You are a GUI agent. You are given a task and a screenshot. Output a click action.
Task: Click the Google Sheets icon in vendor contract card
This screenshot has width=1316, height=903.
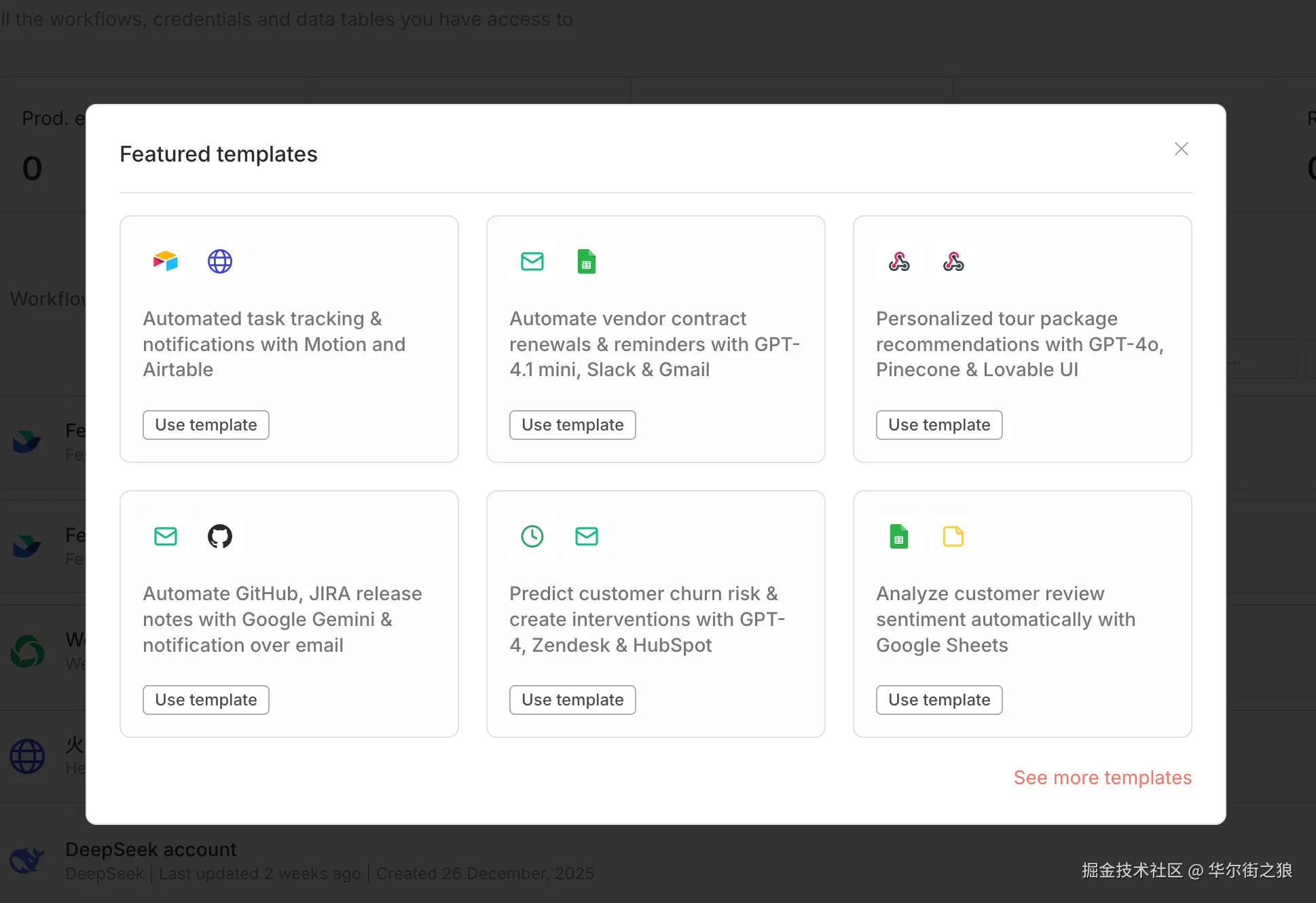pos(587,261)
